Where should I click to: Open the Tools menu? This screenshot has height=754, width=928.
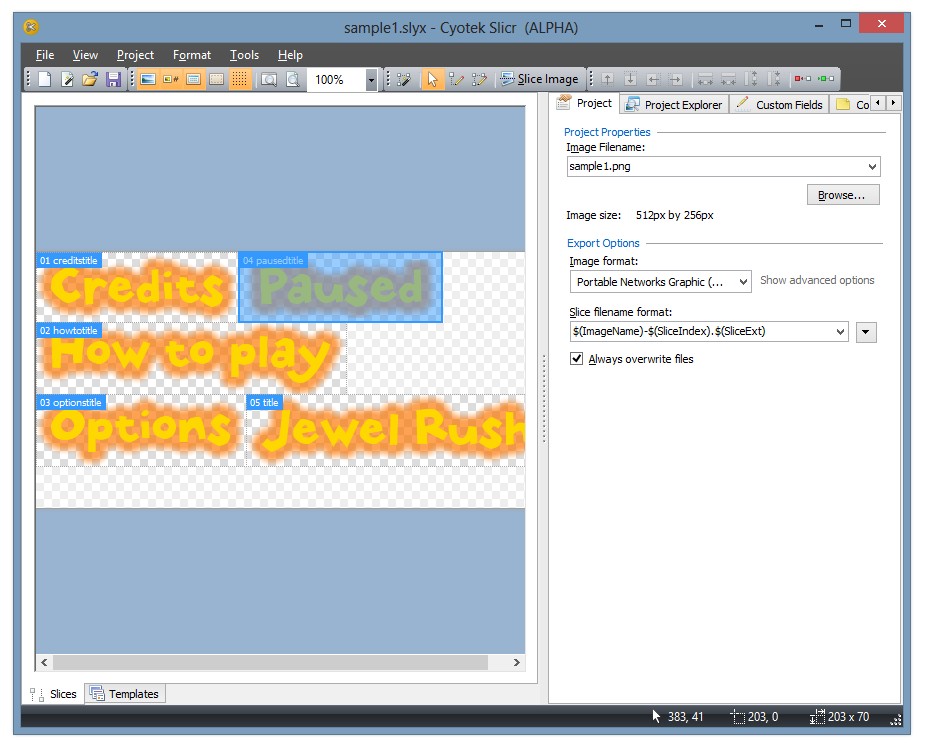[x=244, y=55]
